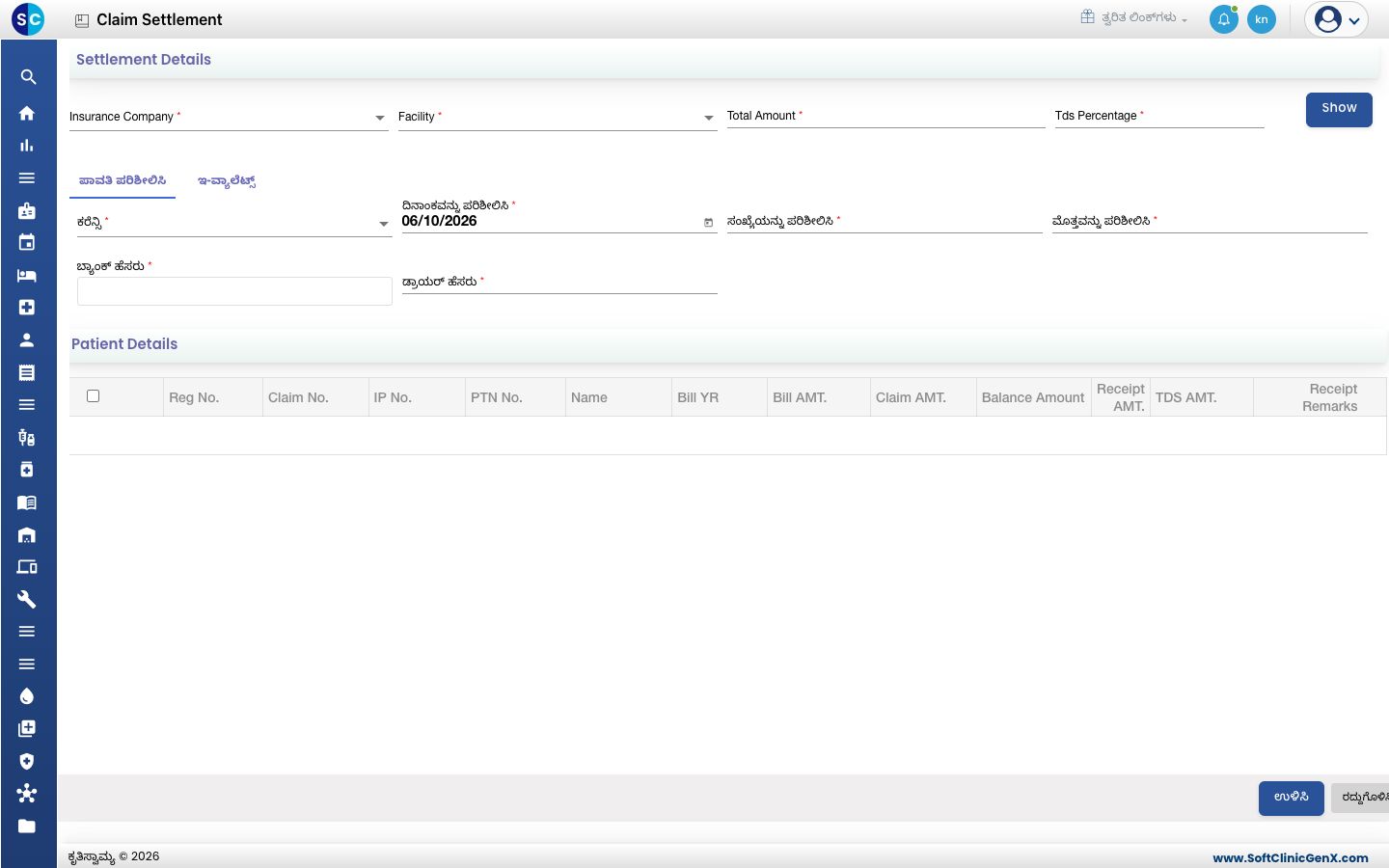This screenshot has width=1389, height=868.
Task: Click the ಡ್ರಾಯರ್ ಹೆಸರು drawer name field
Action: pos(559,283)
